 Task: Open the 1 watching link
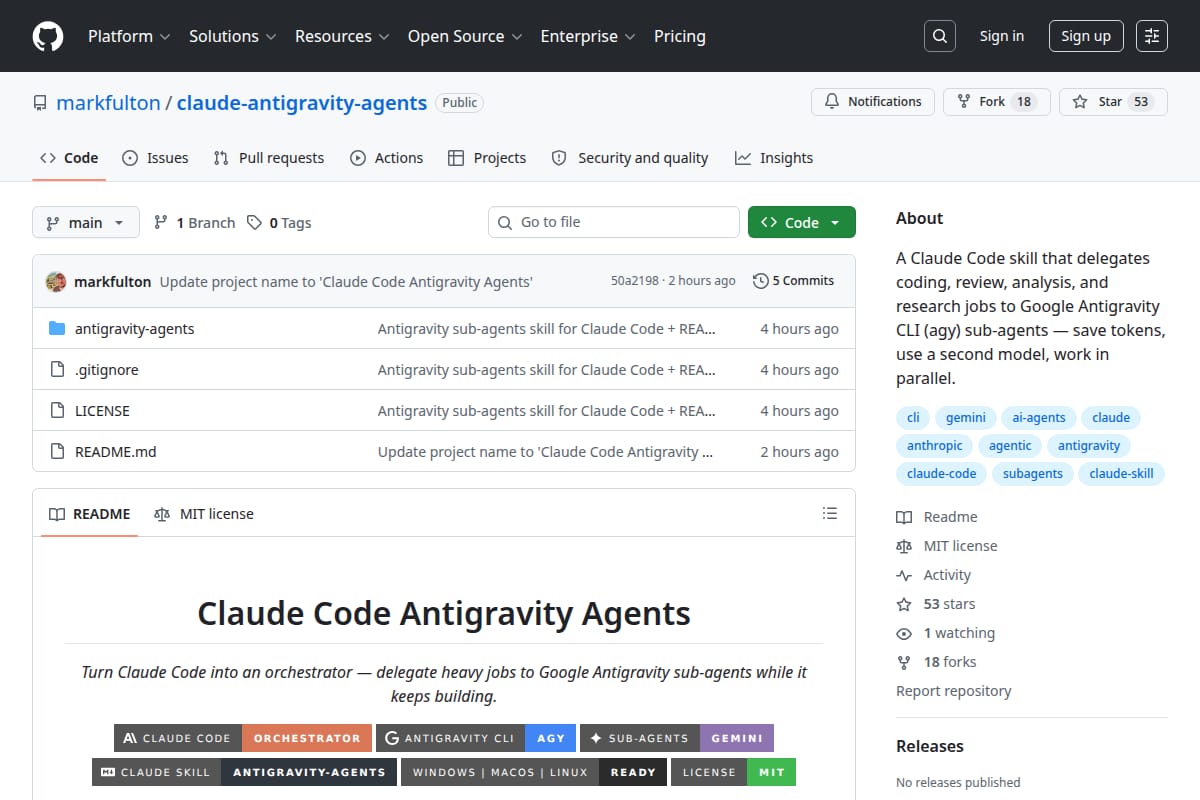[946, 633]
